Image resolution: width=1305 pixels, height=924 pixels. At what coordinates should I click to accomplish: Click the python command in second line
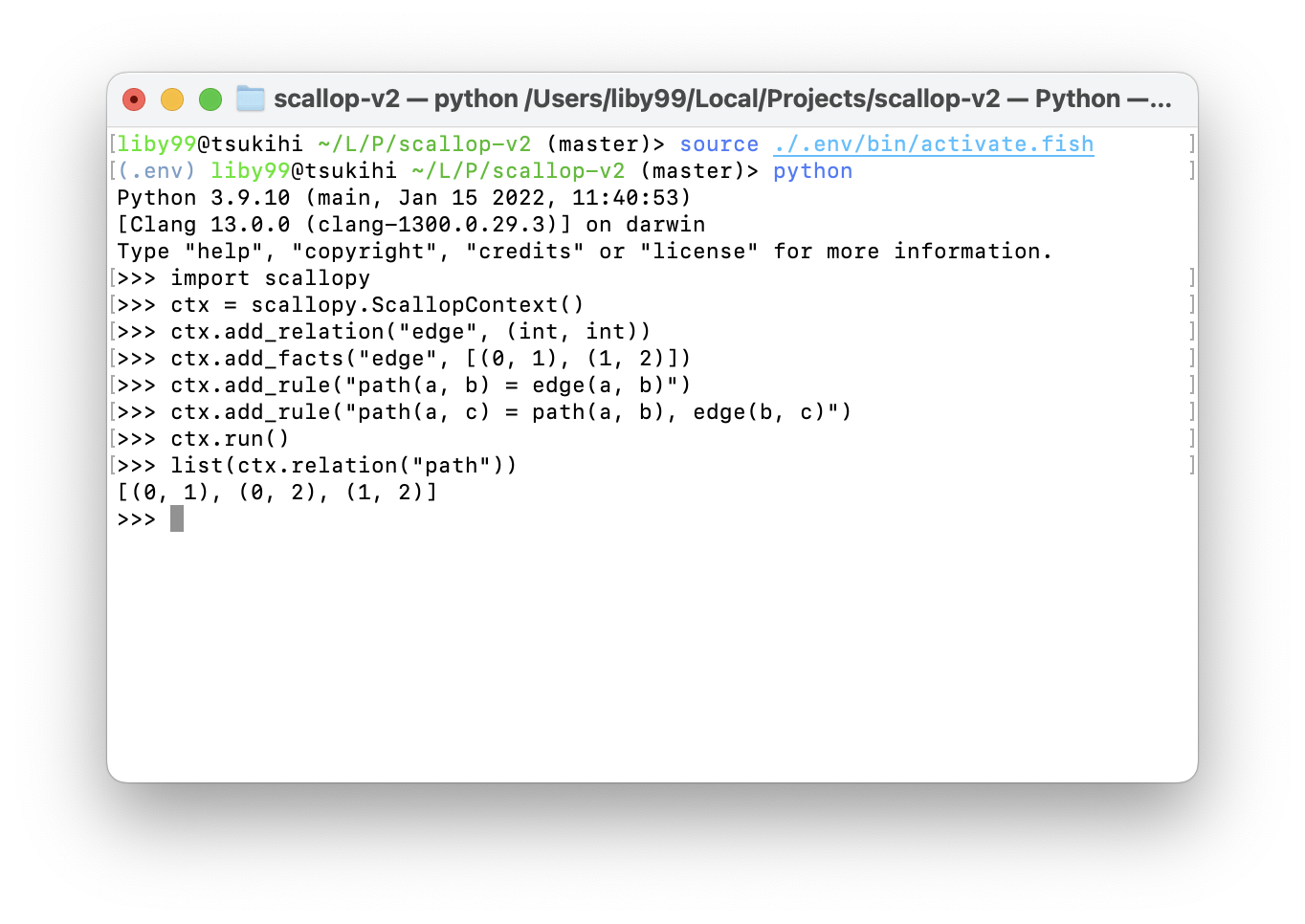[812, 171]
